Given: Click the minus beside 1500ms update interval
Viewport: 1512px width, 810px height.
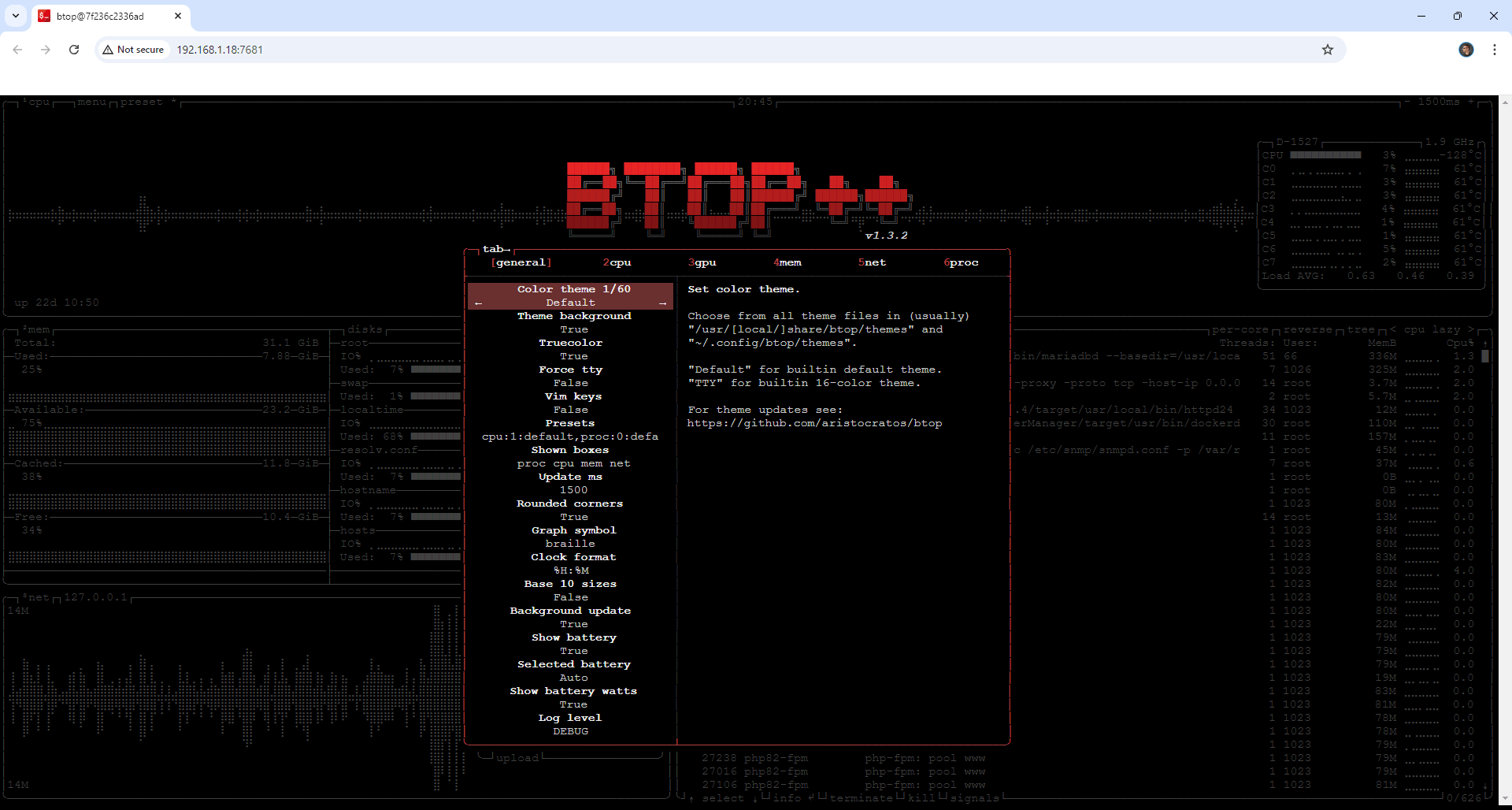Looking at the screenshot, I should [x=1407, y=102].
